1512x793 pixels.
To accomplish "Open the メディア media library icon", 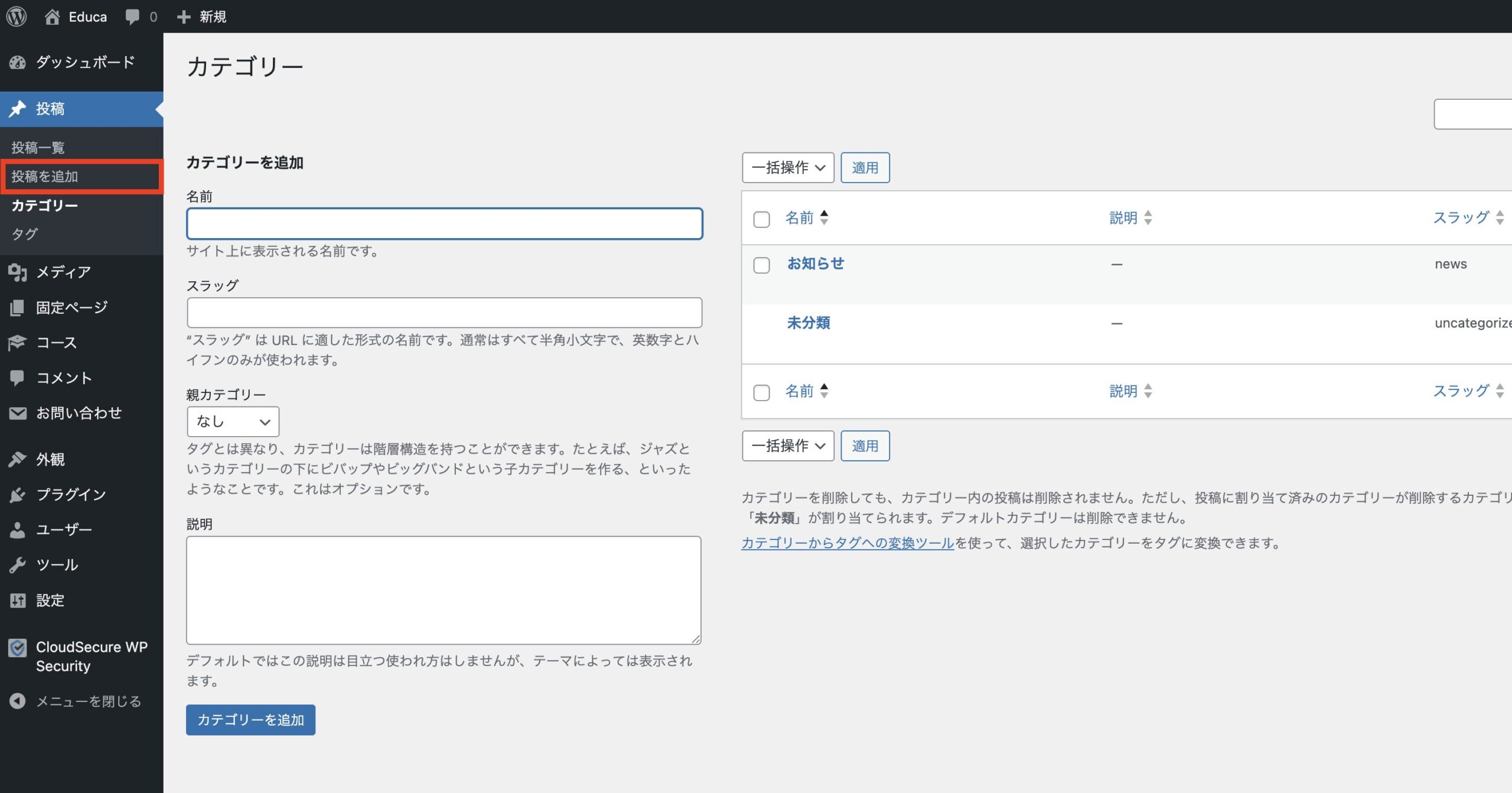I will coord(18,272).
